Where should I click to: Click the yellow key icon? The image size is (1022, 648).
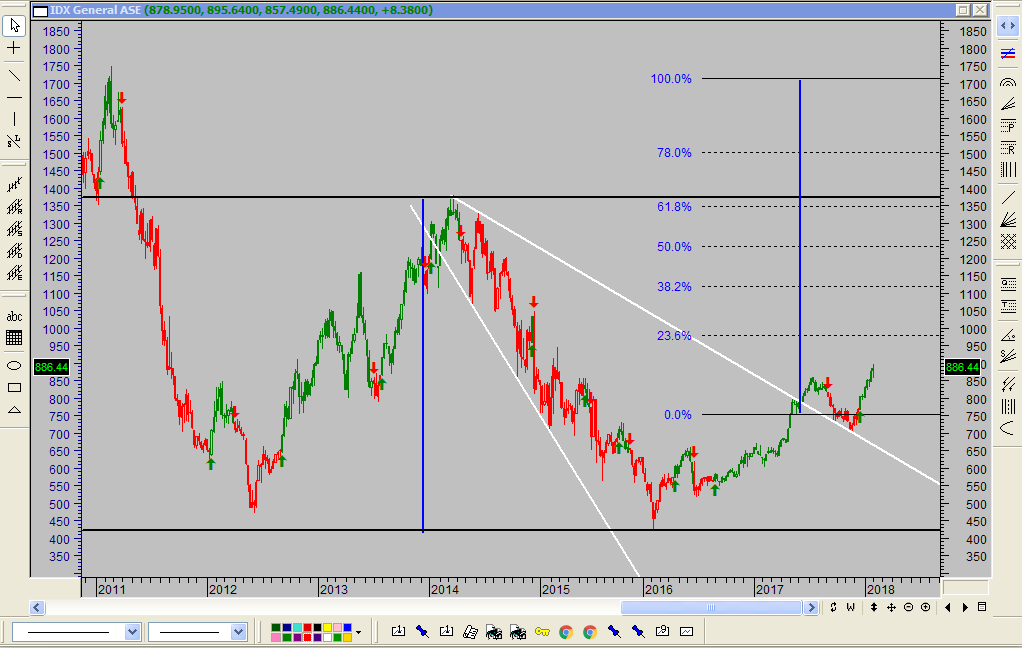(x=542, y=631)
